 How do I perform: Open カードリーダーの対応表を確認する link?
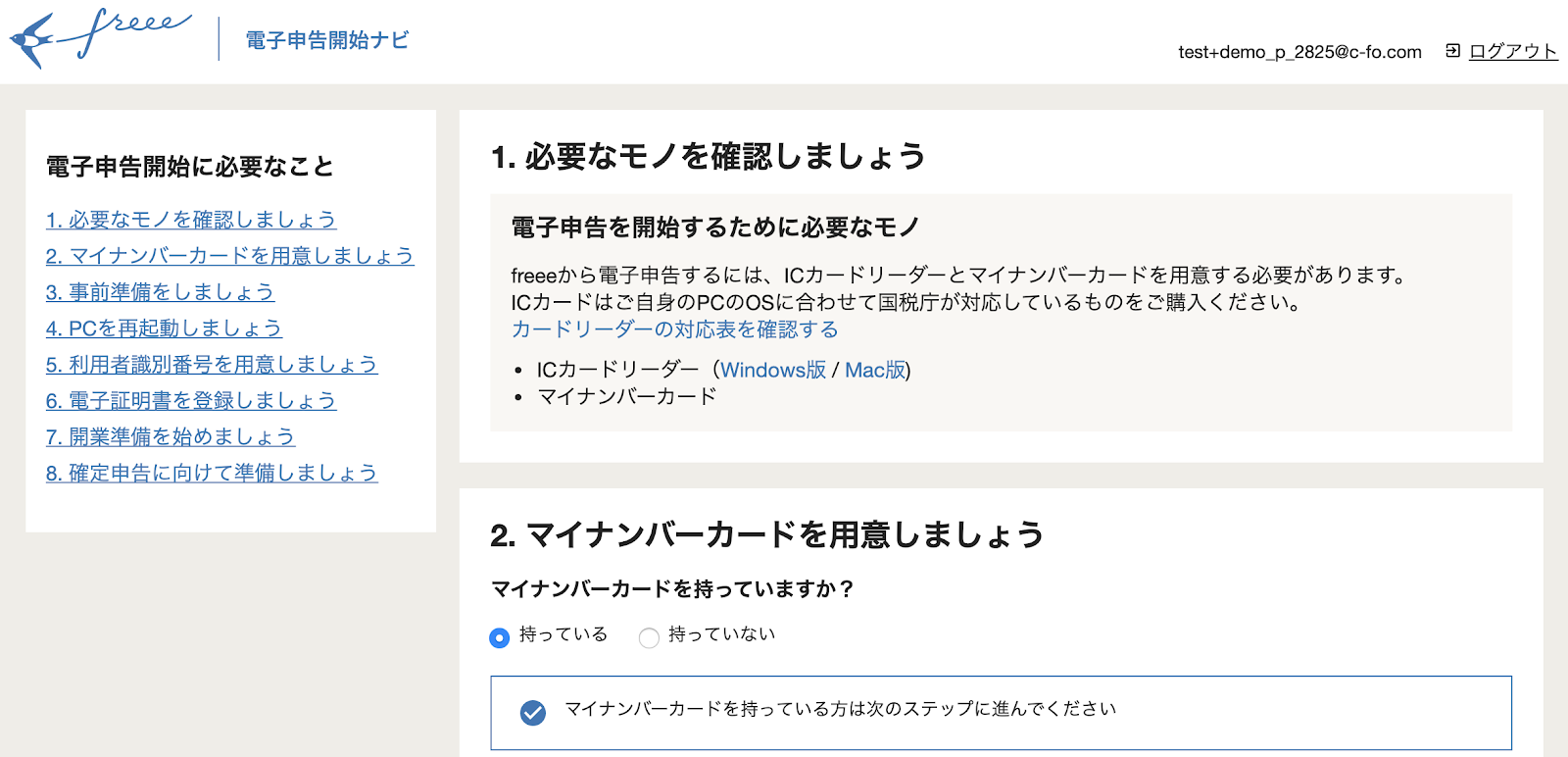coord(674,329)
